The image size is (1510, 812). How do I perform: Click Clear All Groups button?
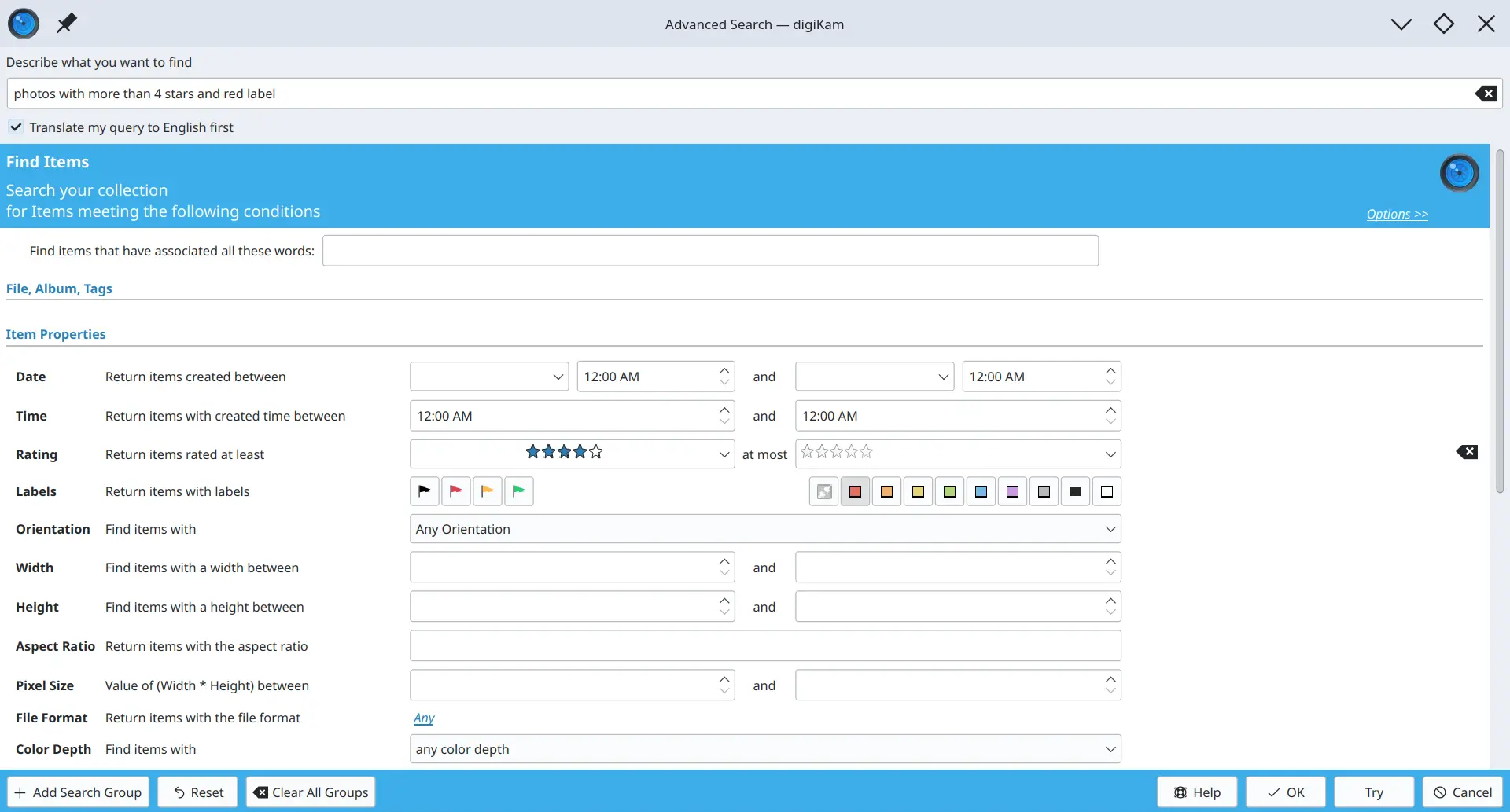click(311, 792)
